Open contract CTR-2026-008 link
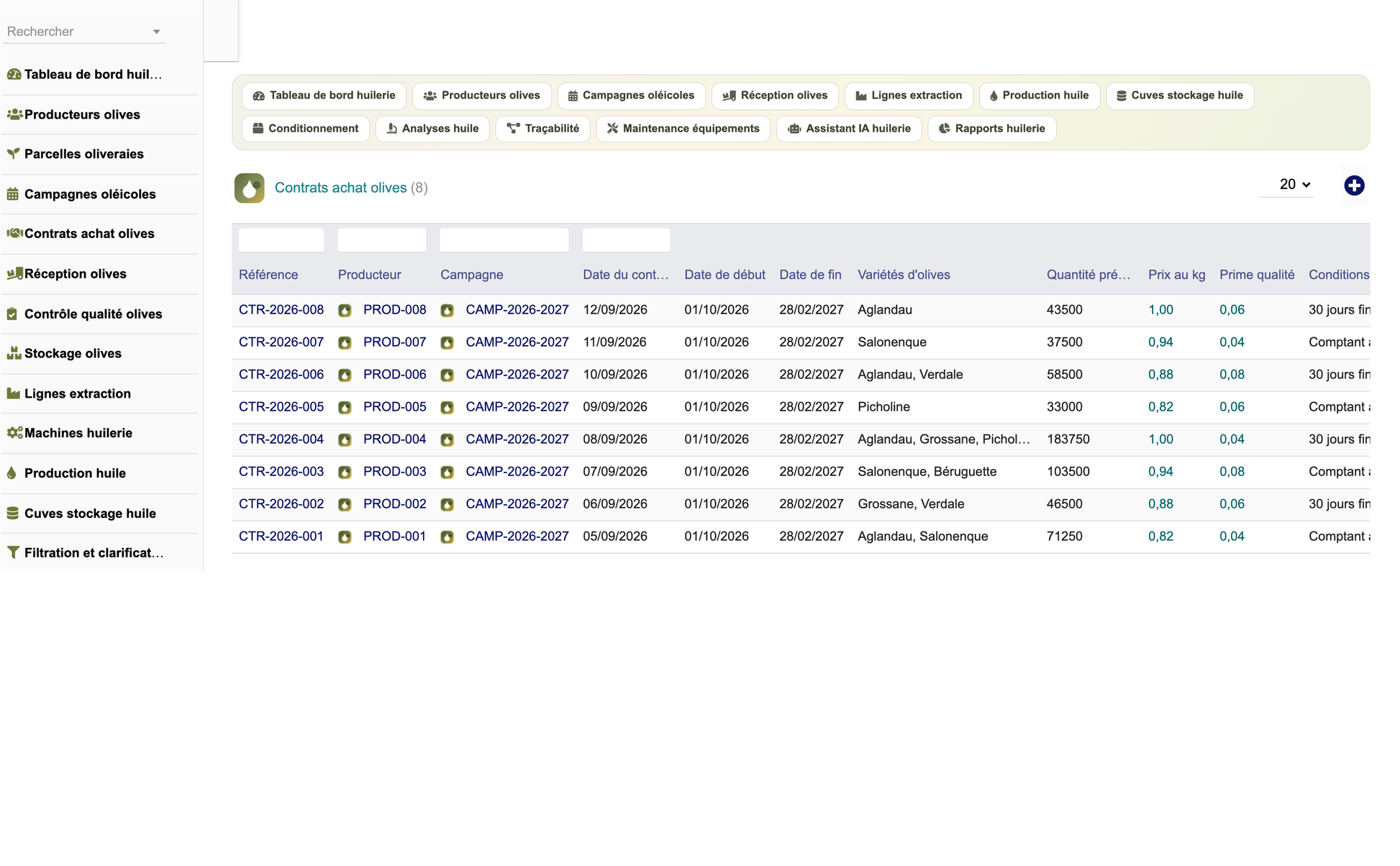1400x866 pixels. pos(281,310)
